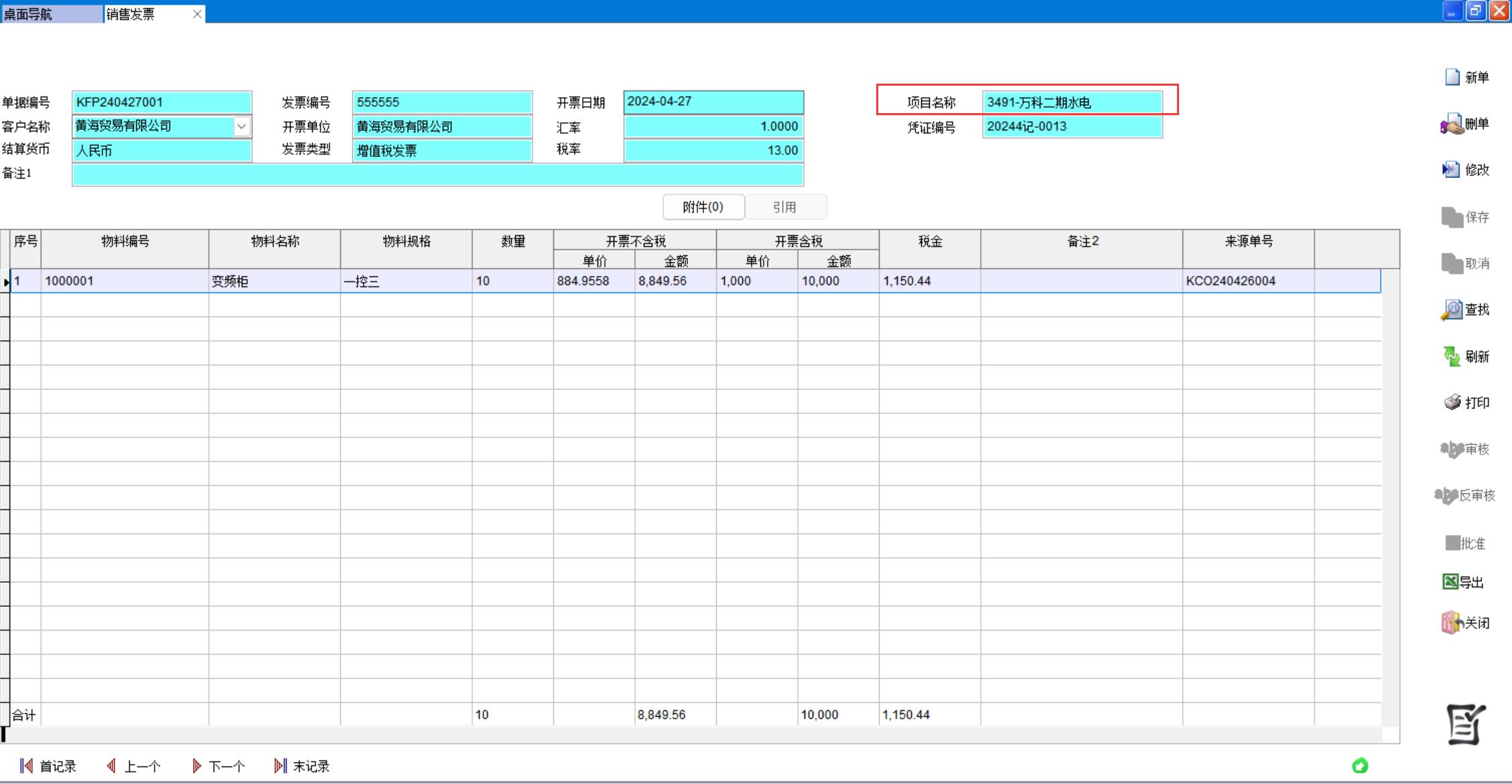Go to 首记录 first record
The height and width of the screenshot is (784, 1512).
tap(48, 766)
